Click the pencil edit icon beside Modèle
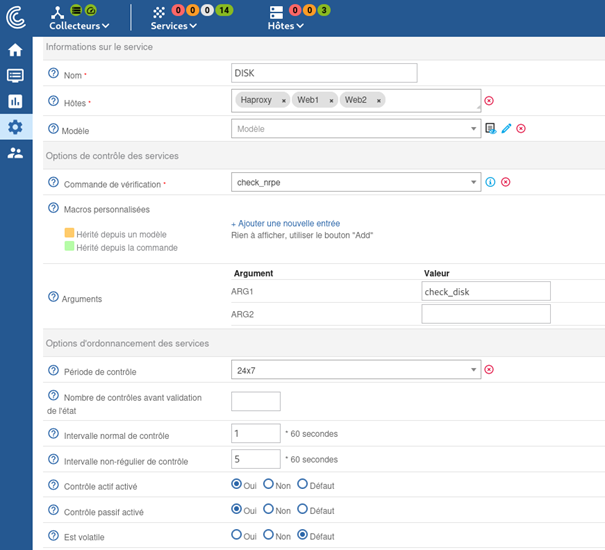605x550 pixels. pyautogui.click(x=506, y=129)
